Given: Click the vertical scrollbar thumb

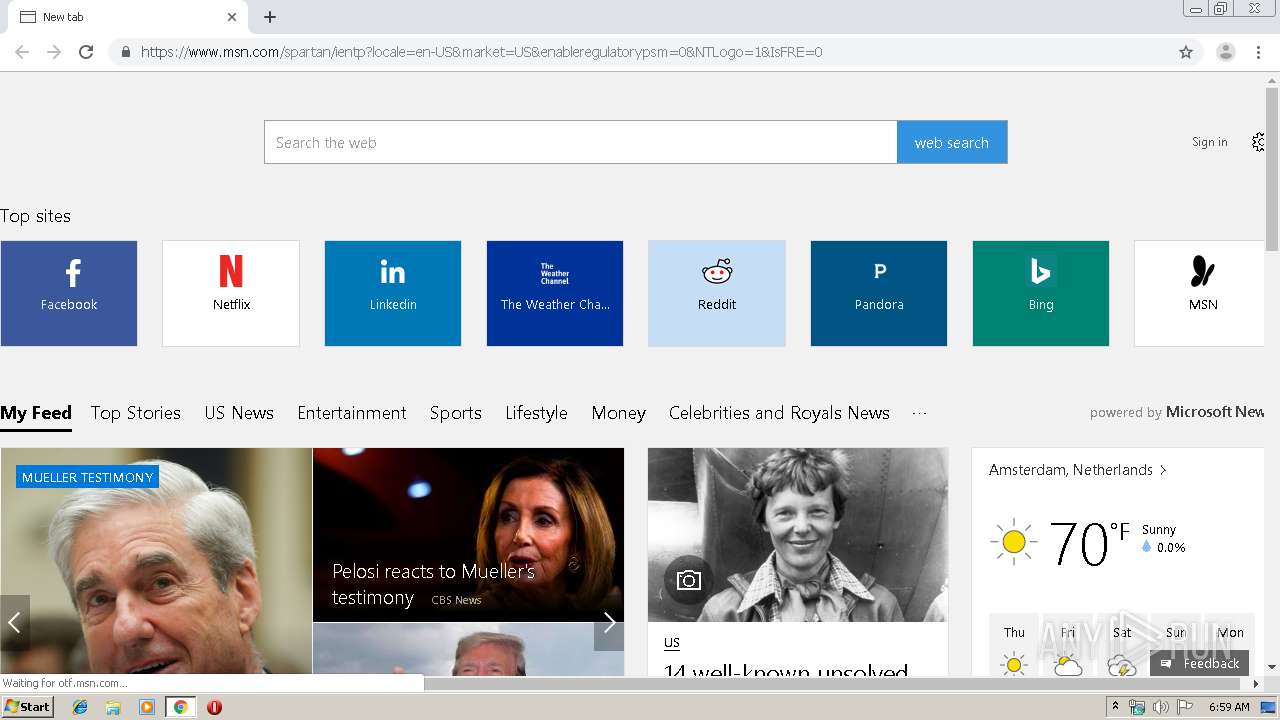Looking at the screenshot, I should click(x=1272, y=170).
